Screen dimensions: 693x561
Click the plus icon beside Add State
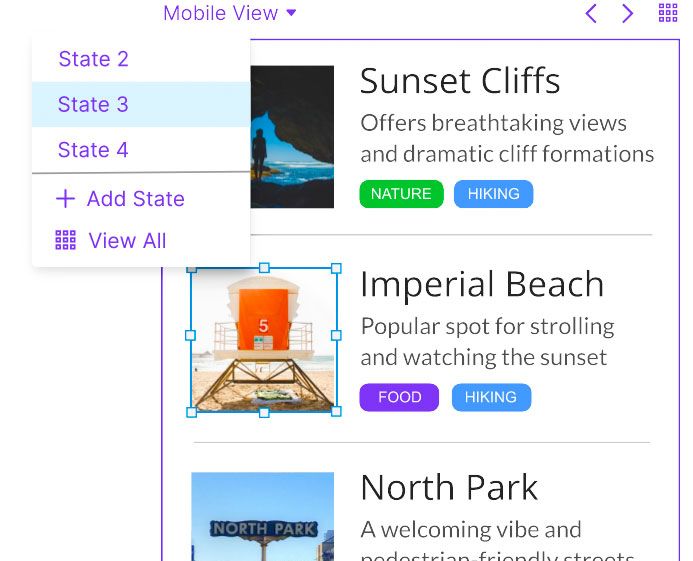65,198
